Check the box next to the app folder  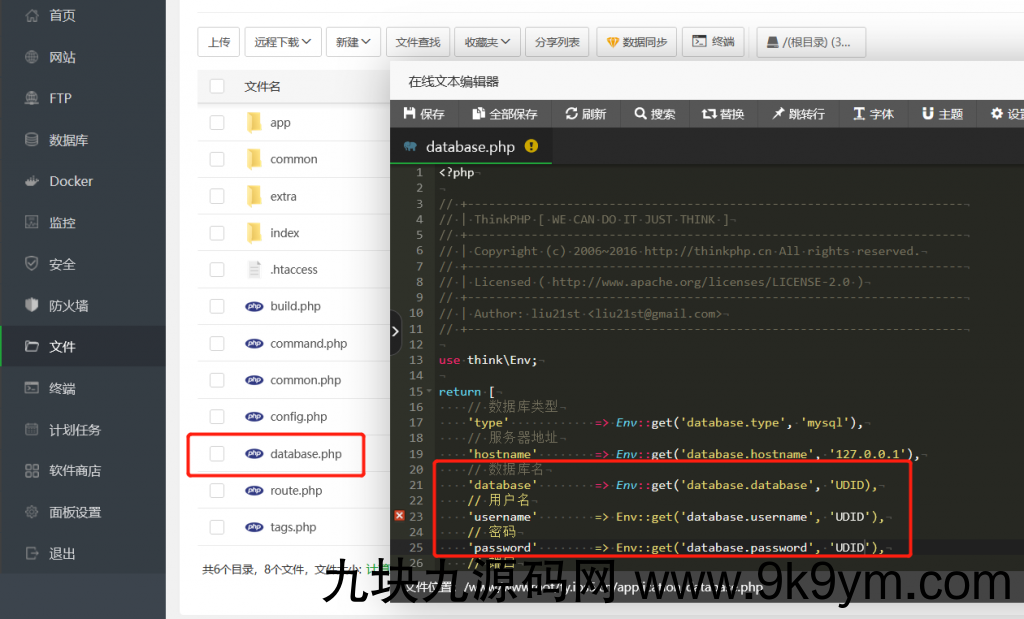[x=217, y=123]
